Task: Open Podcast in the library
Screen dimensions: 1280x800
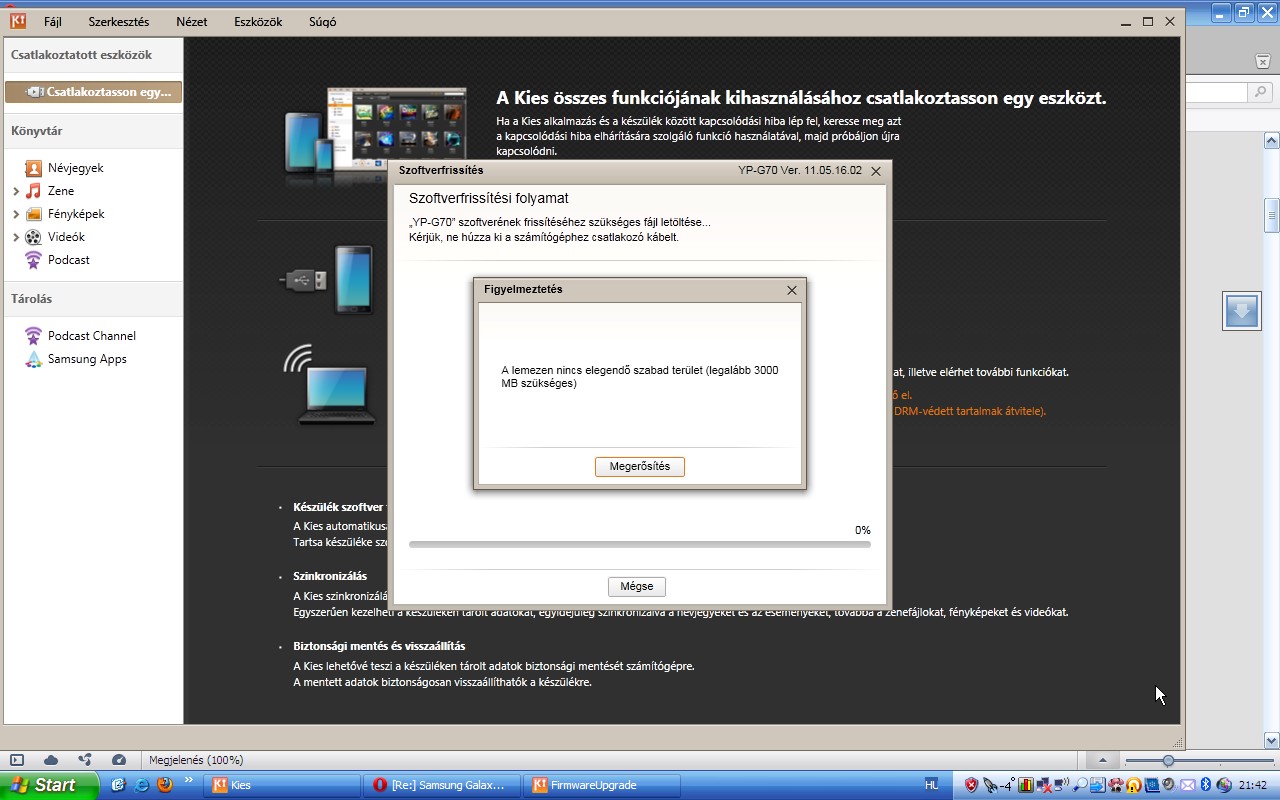Action: coord(69,260)
